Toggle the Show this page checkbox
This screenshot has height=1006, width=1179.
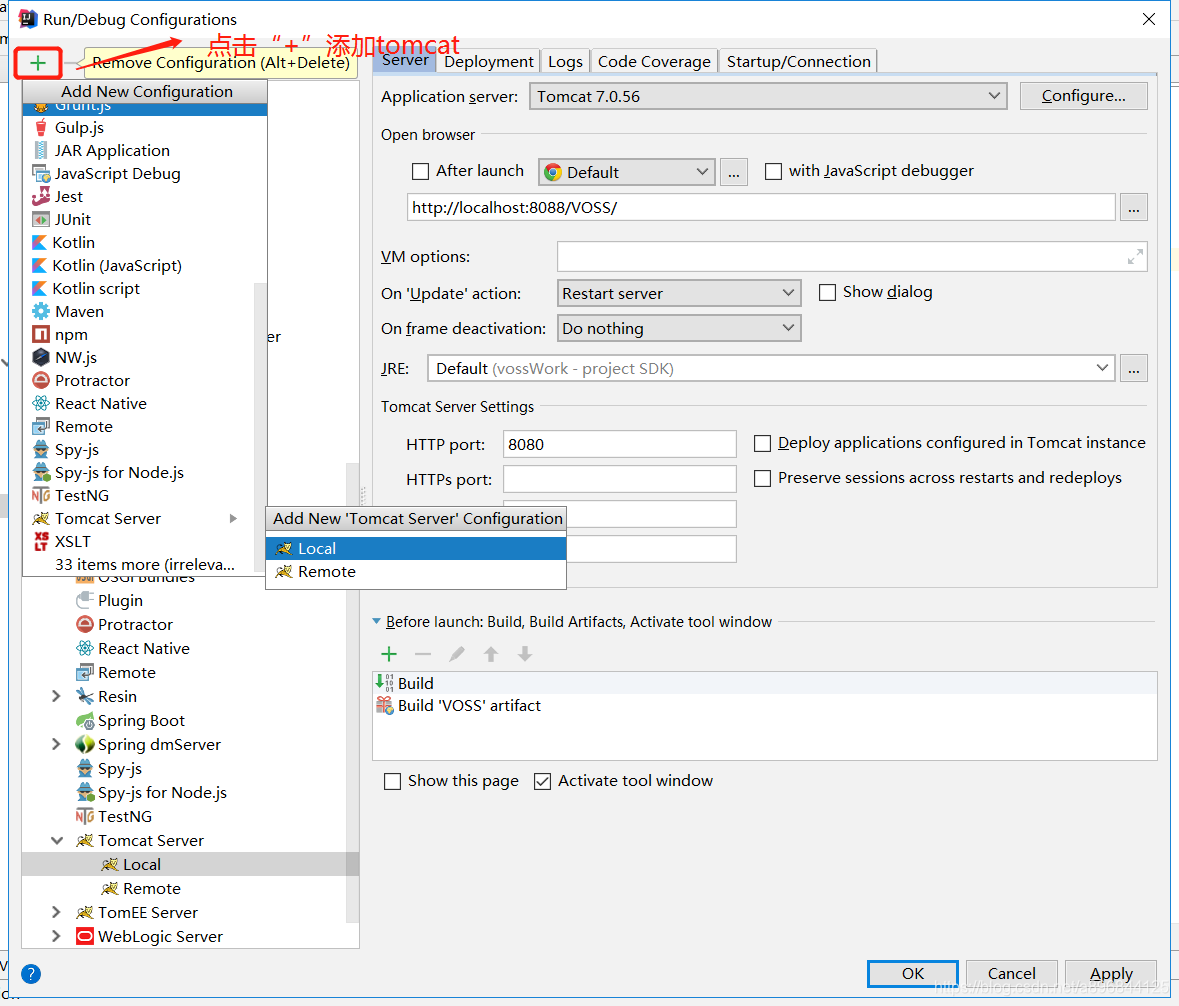coord(392,781)
